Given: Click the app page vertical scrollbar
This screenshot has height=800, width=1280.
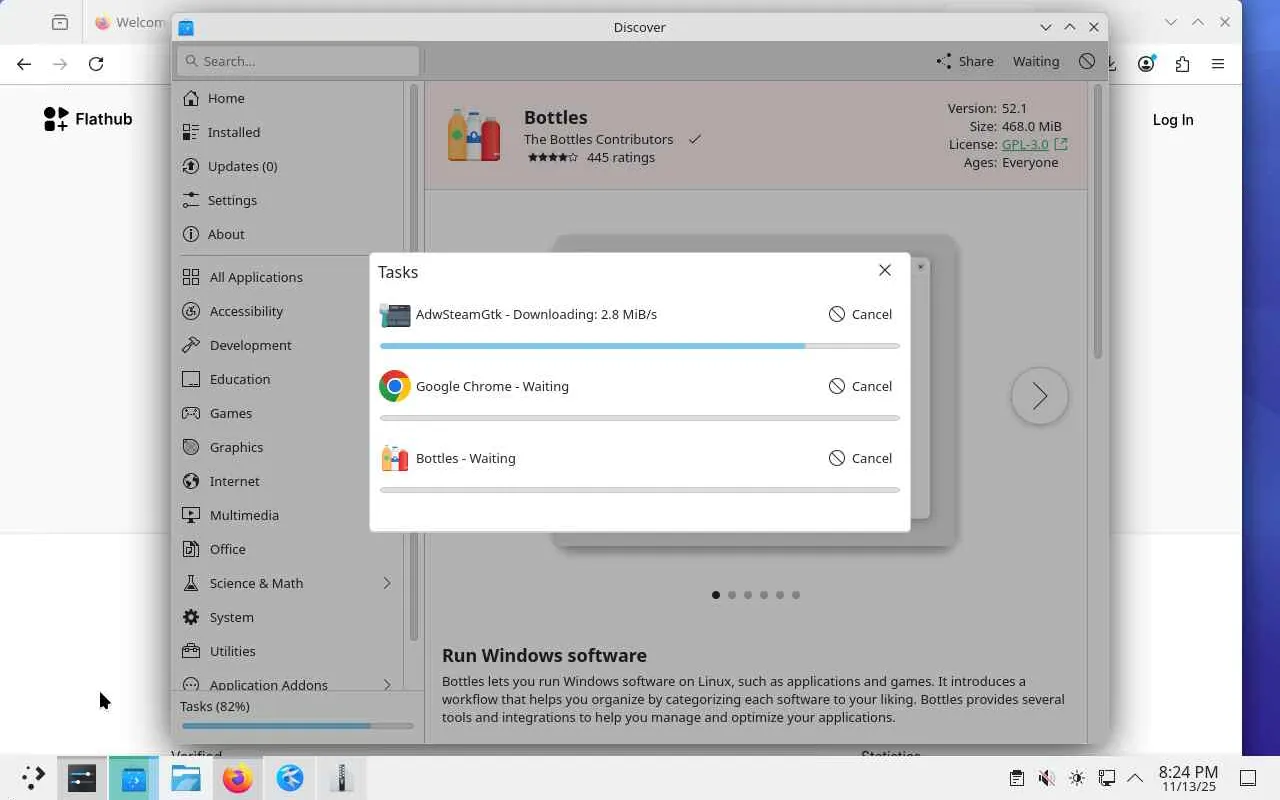Looking at the screenshot, I should click(1097, 222).
